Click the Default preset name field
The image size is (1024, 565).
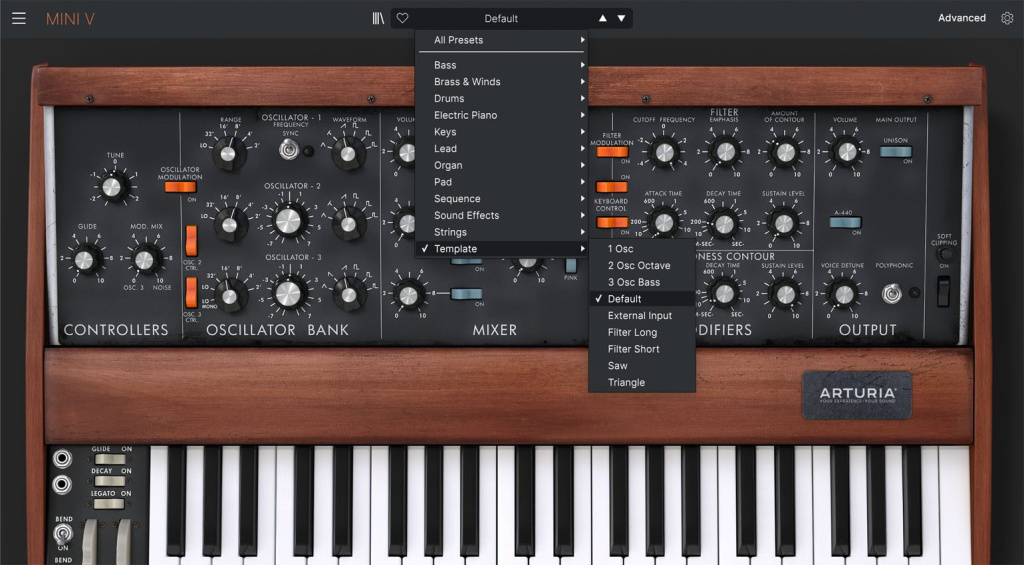[501, 18]
